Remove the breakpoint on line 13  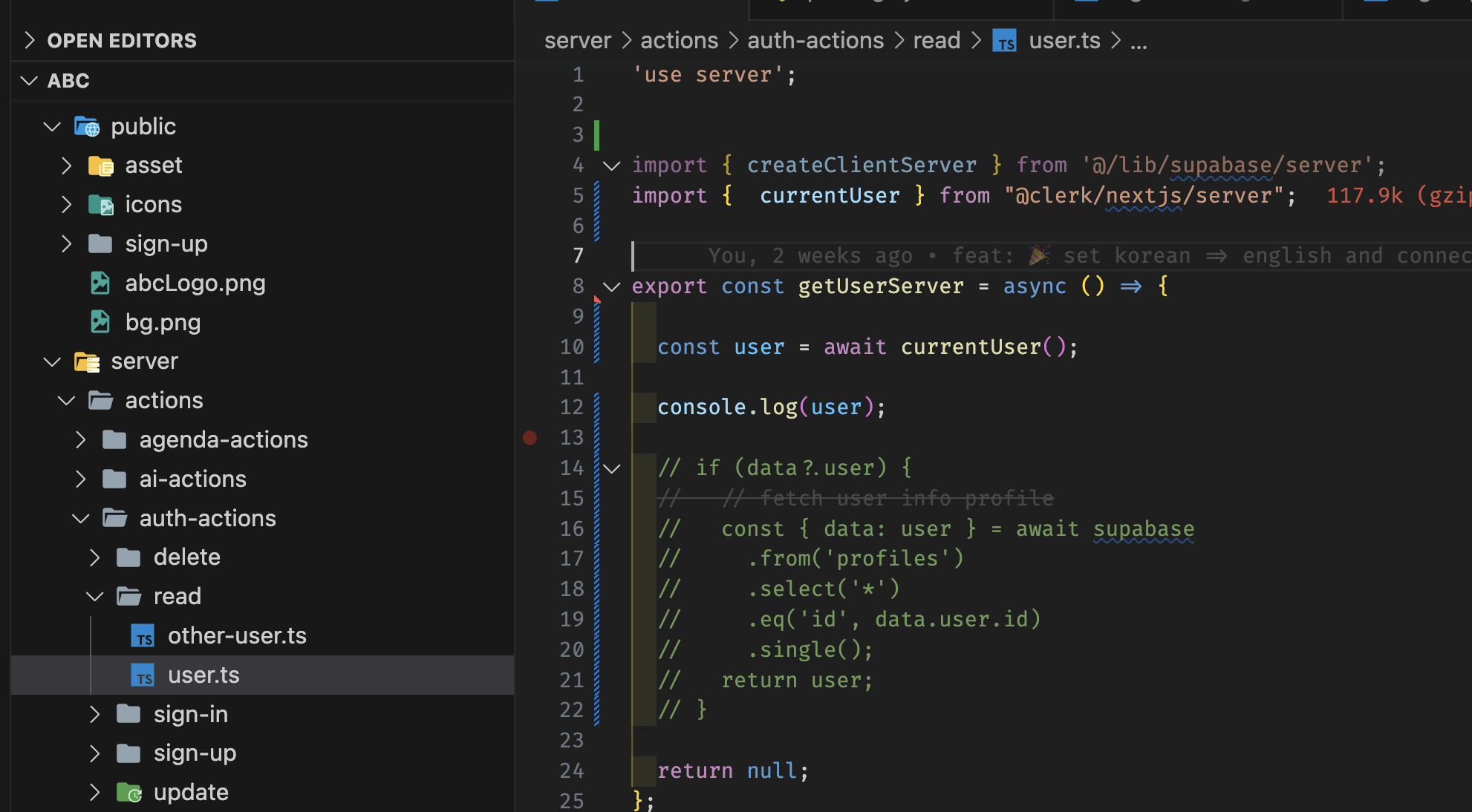(x=530, y=438)
